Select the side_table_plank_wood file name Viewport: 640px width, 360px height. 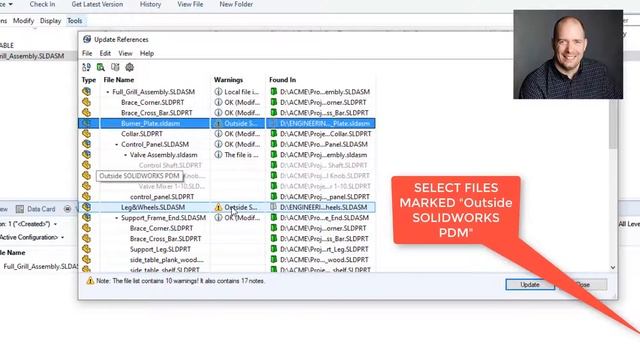(167, 260)
